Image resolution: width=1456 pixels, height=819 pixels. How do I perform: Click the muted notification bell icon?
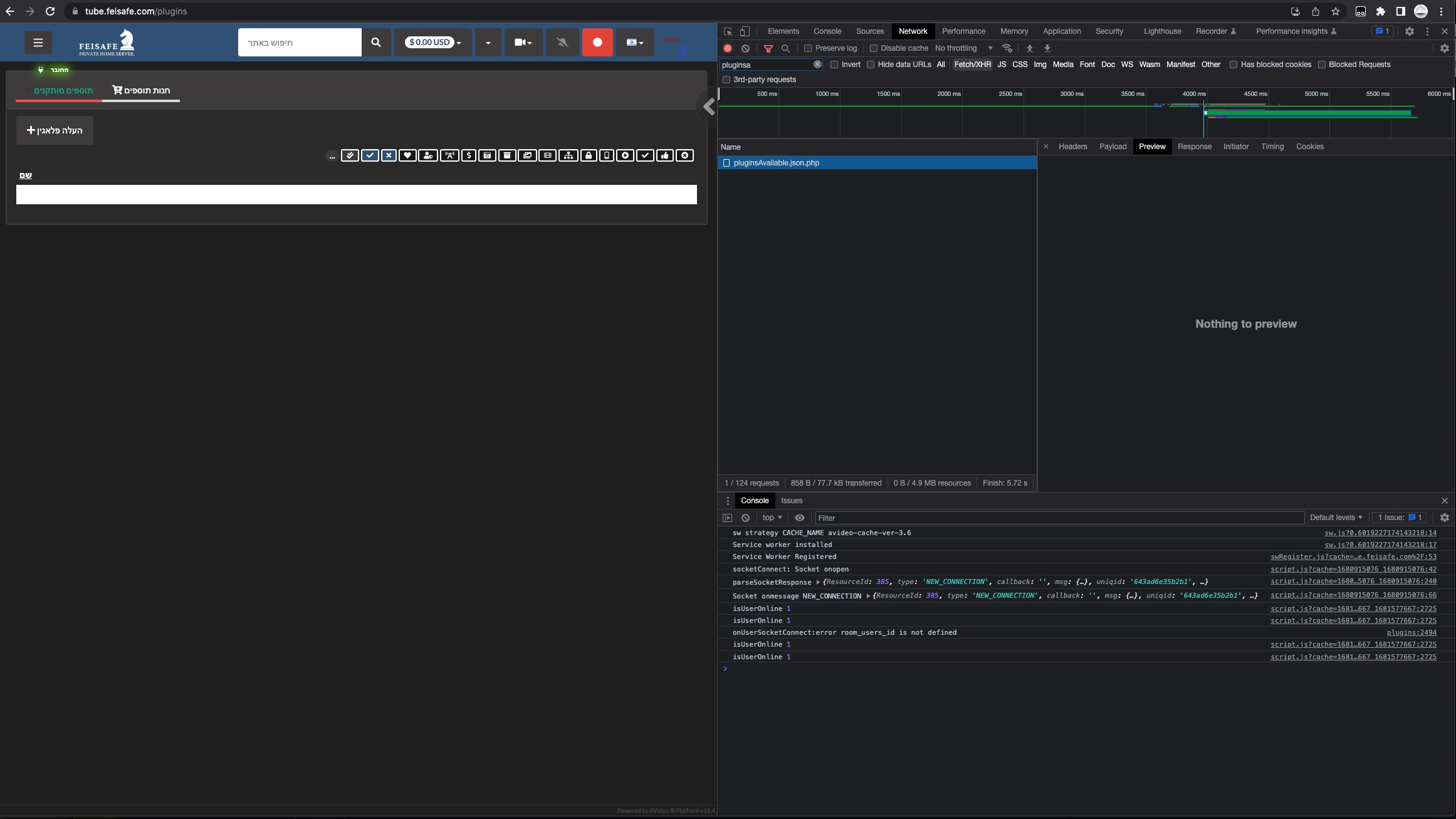tap(562, 42)
